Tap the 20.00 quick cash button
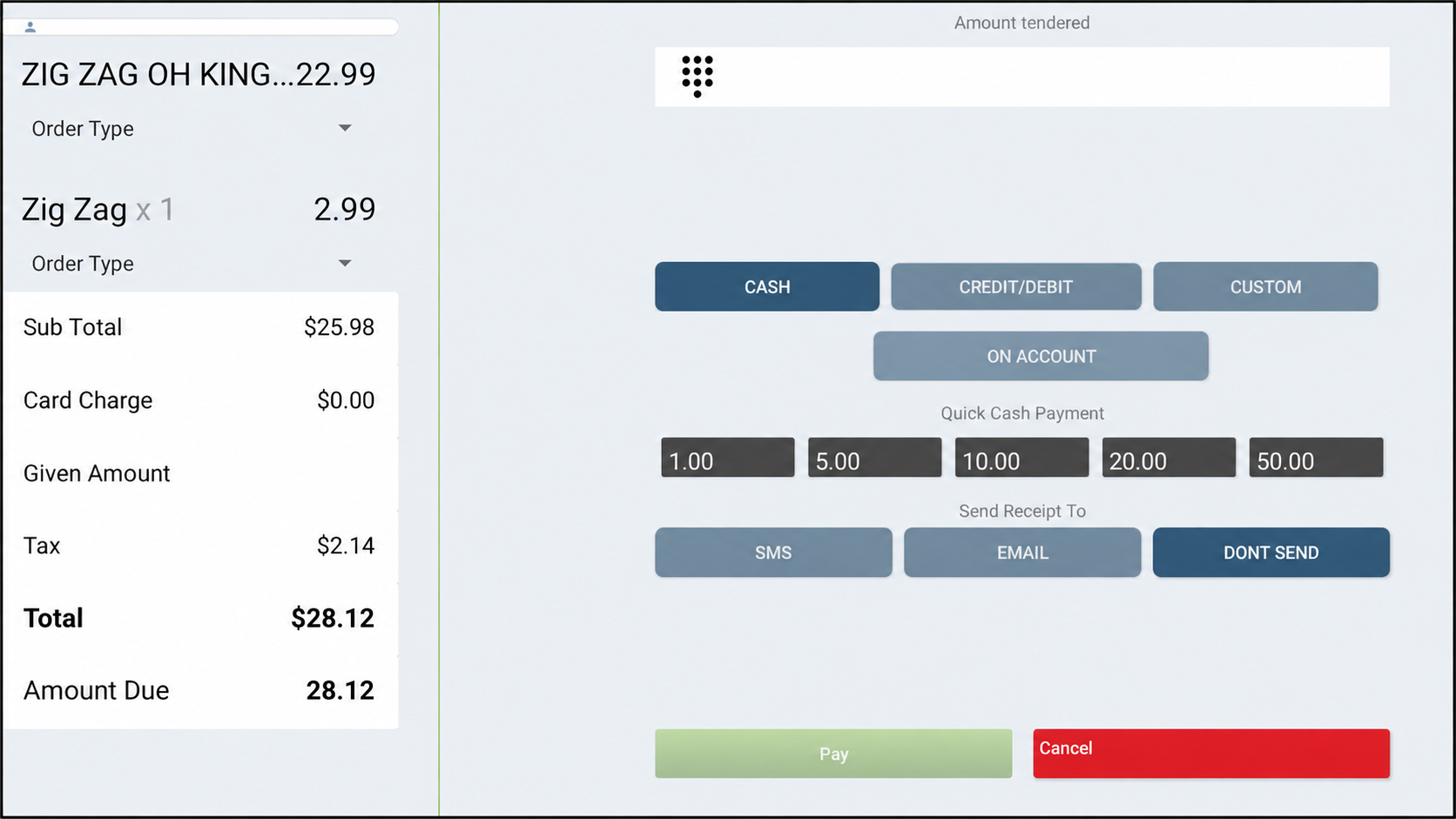 (x=1170, y=458)
